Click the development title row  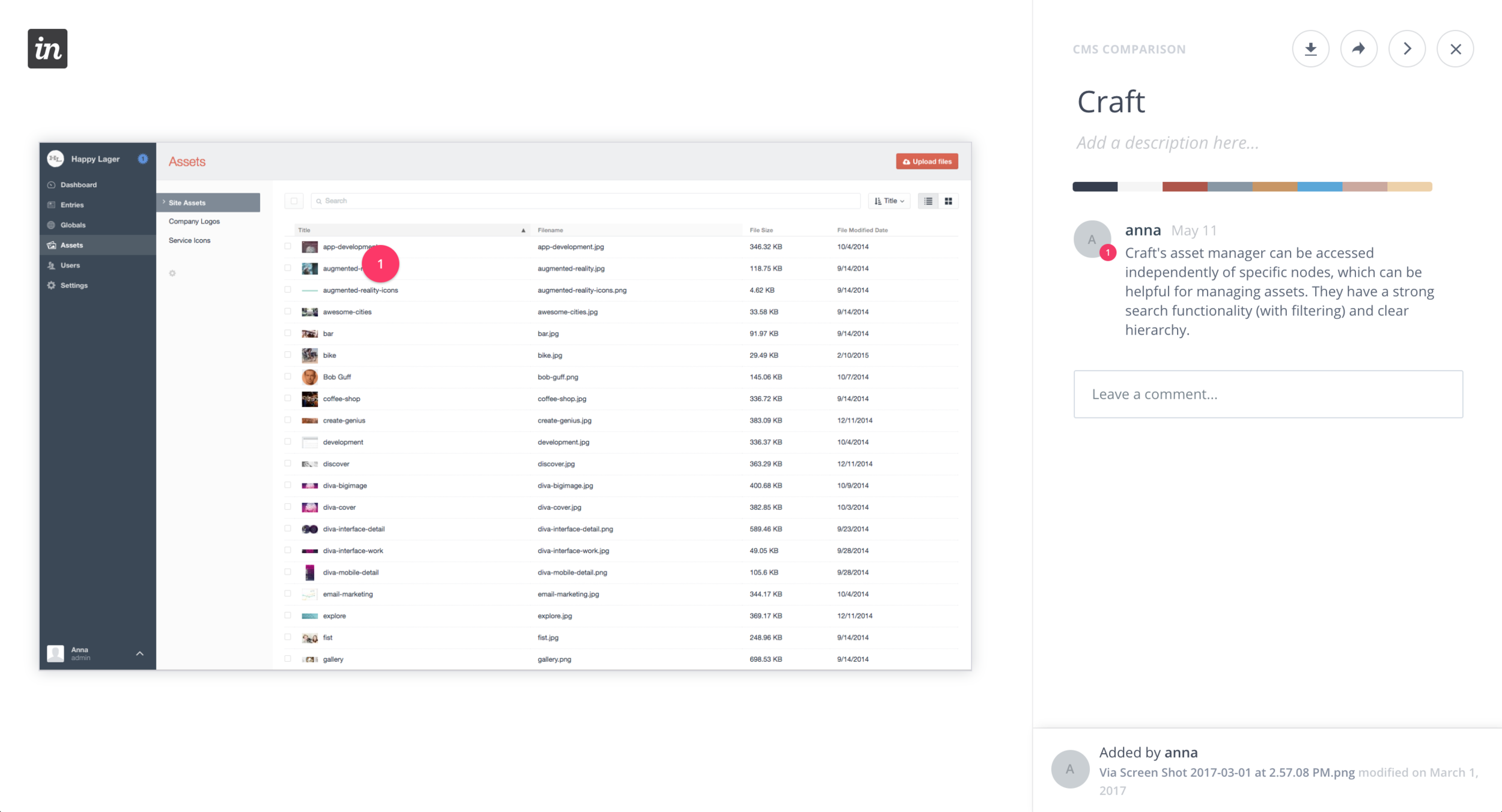343,442
